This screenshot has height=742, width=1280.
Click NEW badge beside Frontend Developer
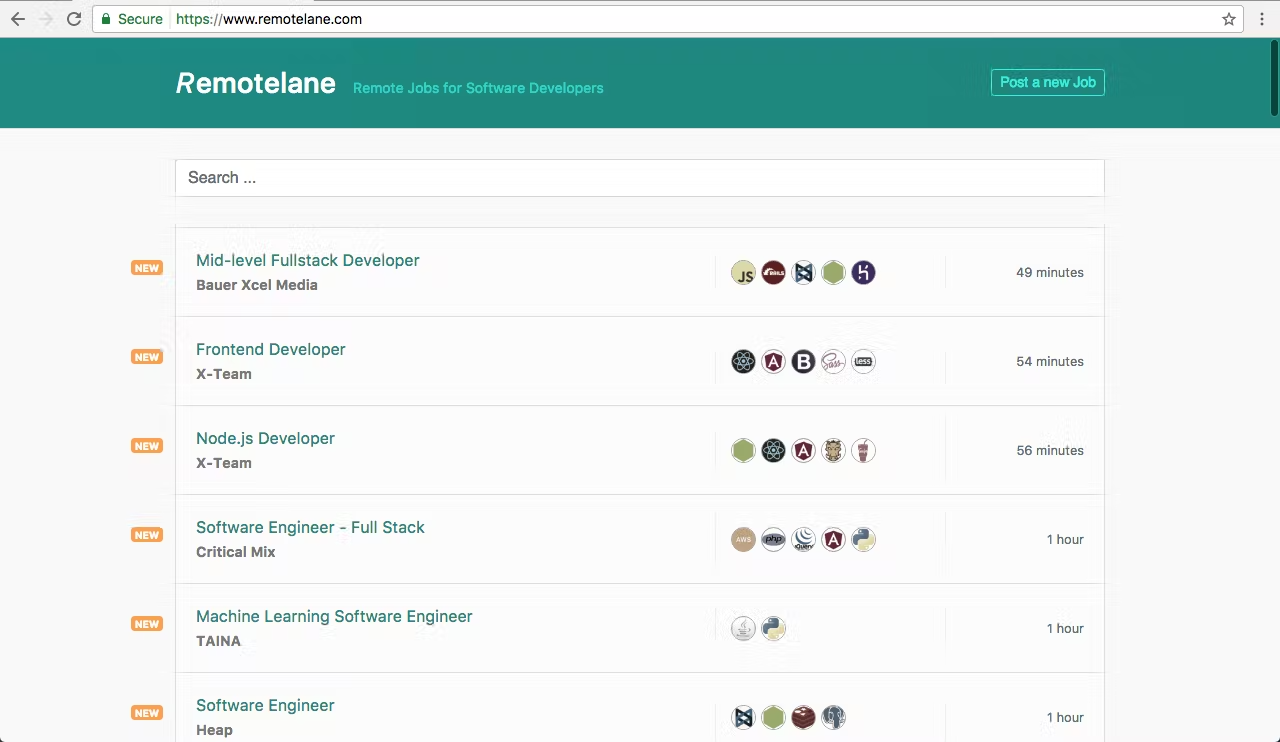tap(147, 357)
